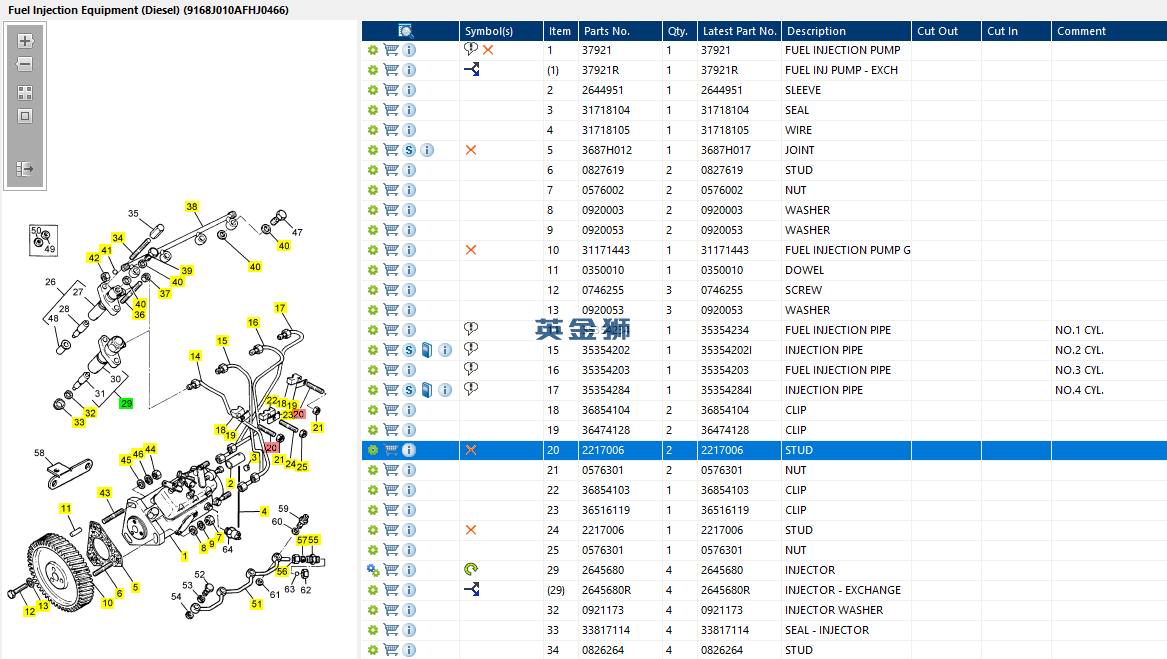
Task: Add SEAL - INJECTOR 33817114 to cart
Action: 391,630
